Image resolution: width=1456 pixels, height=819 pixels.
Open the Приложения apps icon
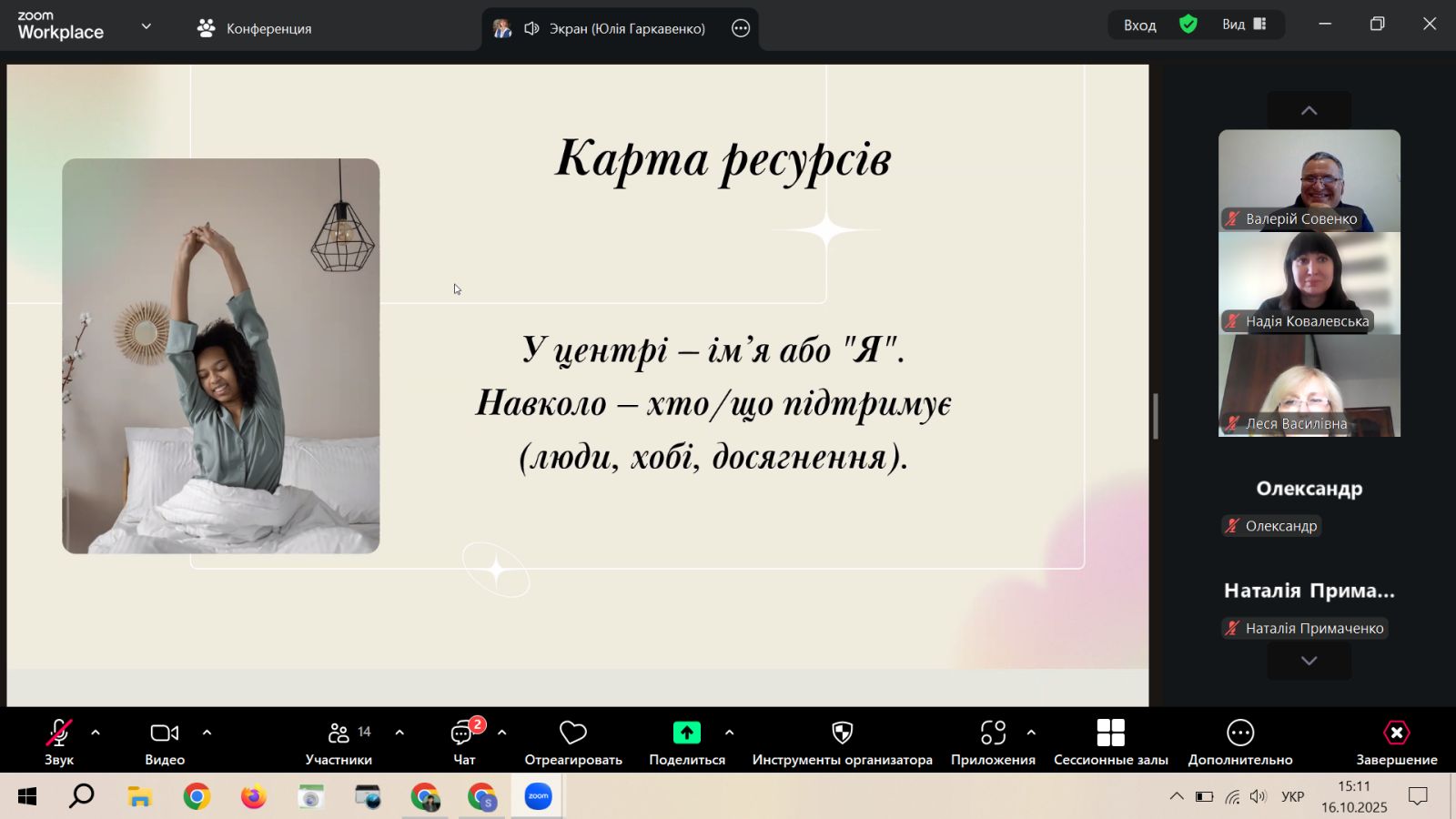(993, 733)
